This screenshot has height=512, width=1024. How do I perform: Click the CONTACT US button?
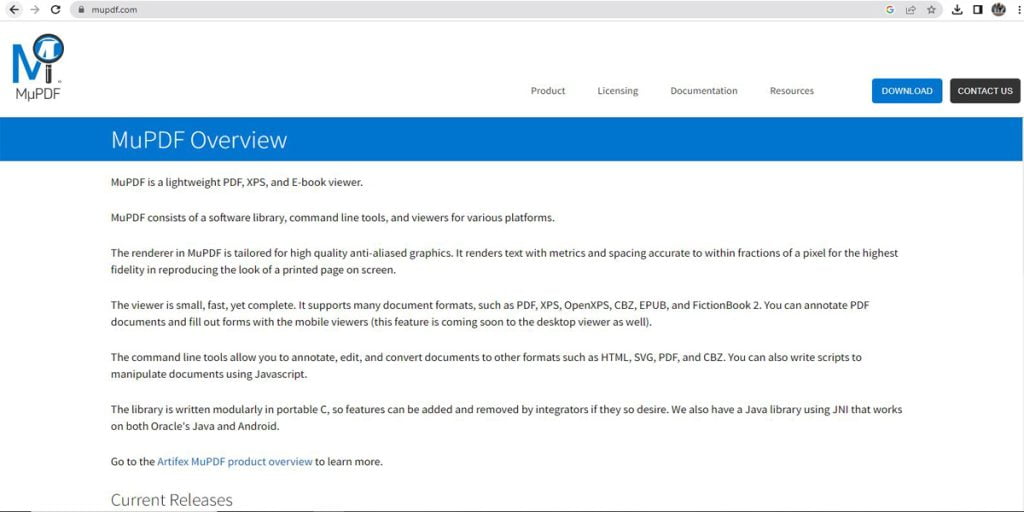[x=985, y=91]
